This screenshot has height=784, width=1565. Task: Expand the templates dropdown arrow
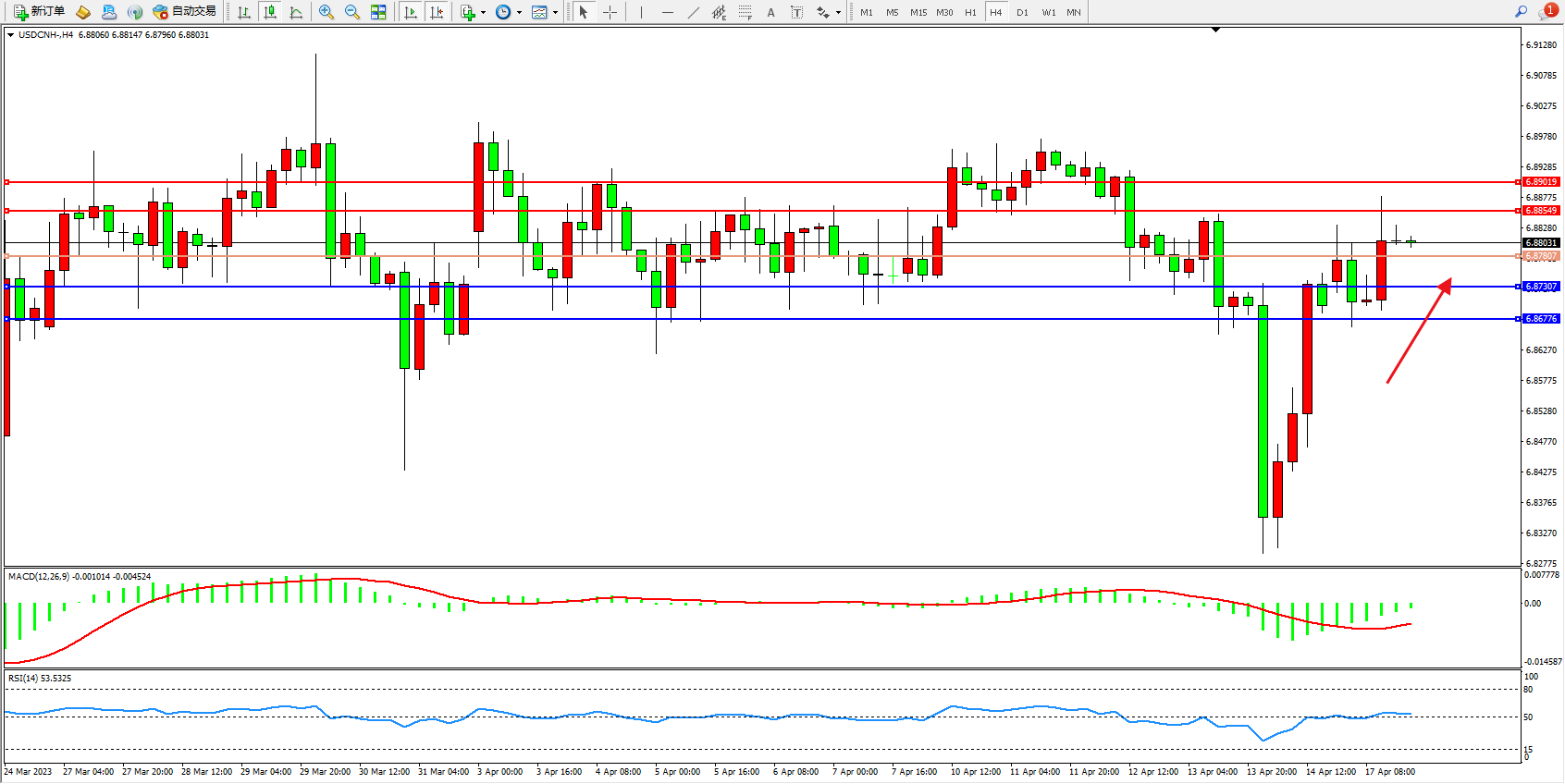(555, 13)
